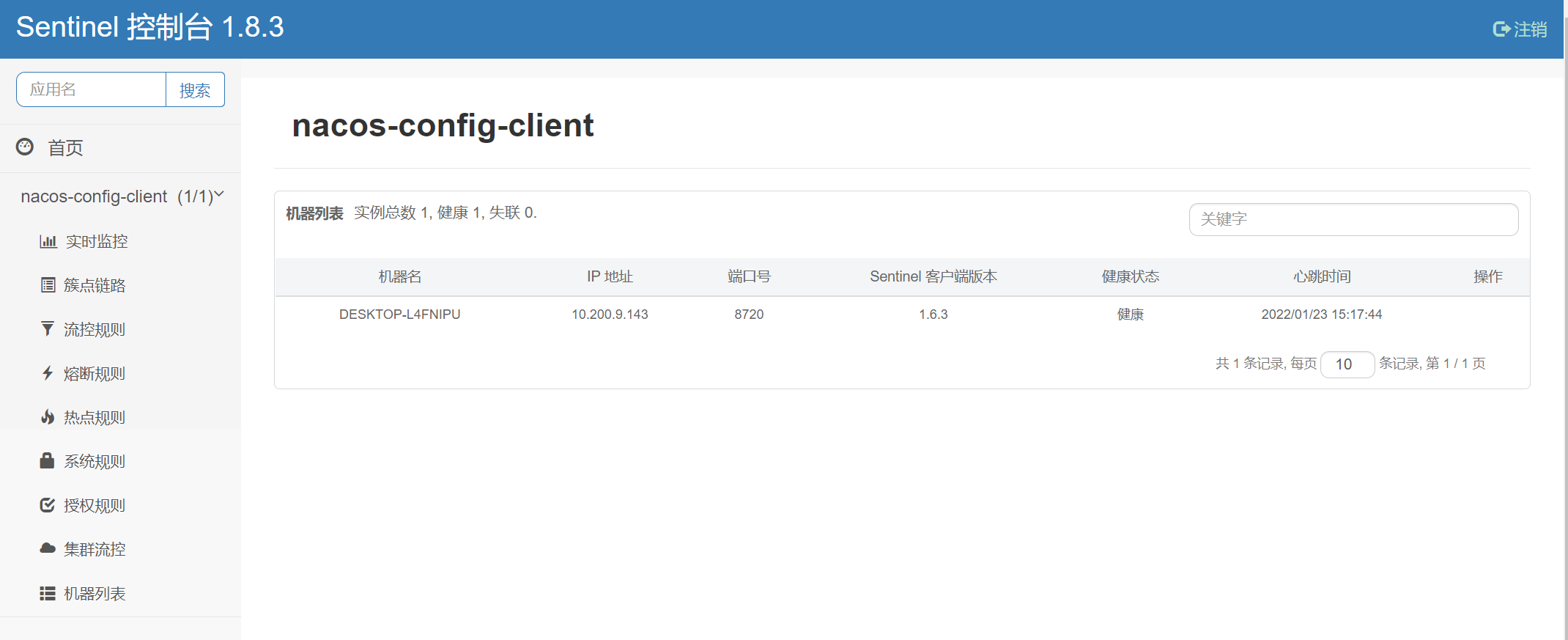Open the 热点规则 hotspot rules menu

(x=95, y=417)
